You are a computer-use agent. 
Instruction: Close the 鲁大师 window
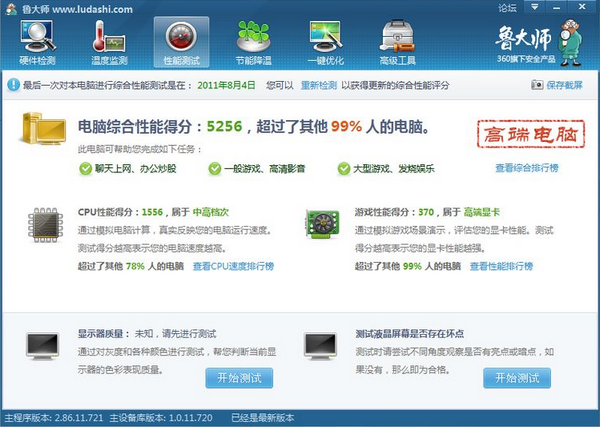[582, 7]
